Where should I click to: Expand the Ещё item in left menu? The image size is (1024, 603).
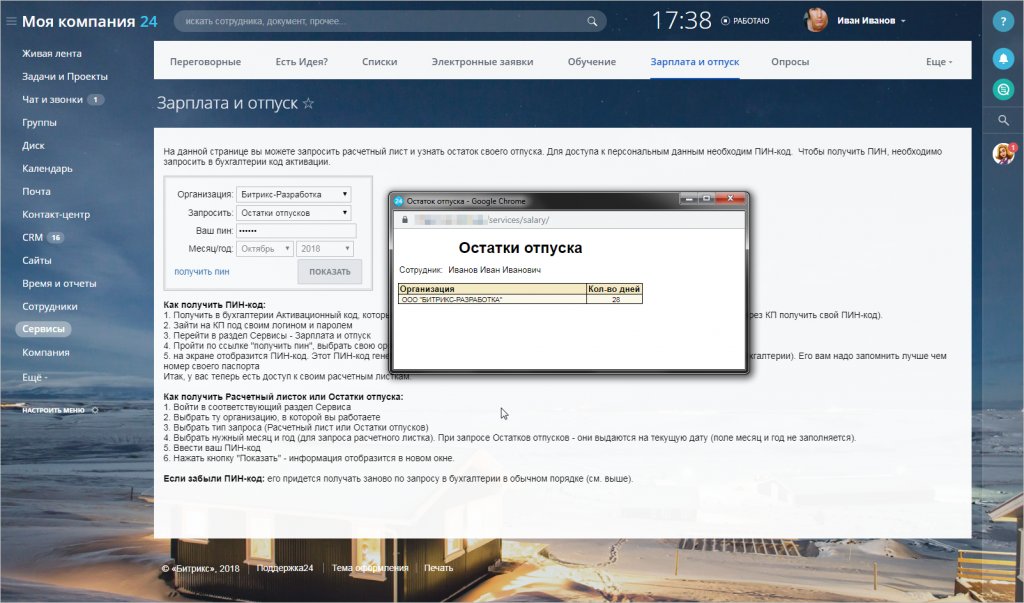[x=35, y=378]
